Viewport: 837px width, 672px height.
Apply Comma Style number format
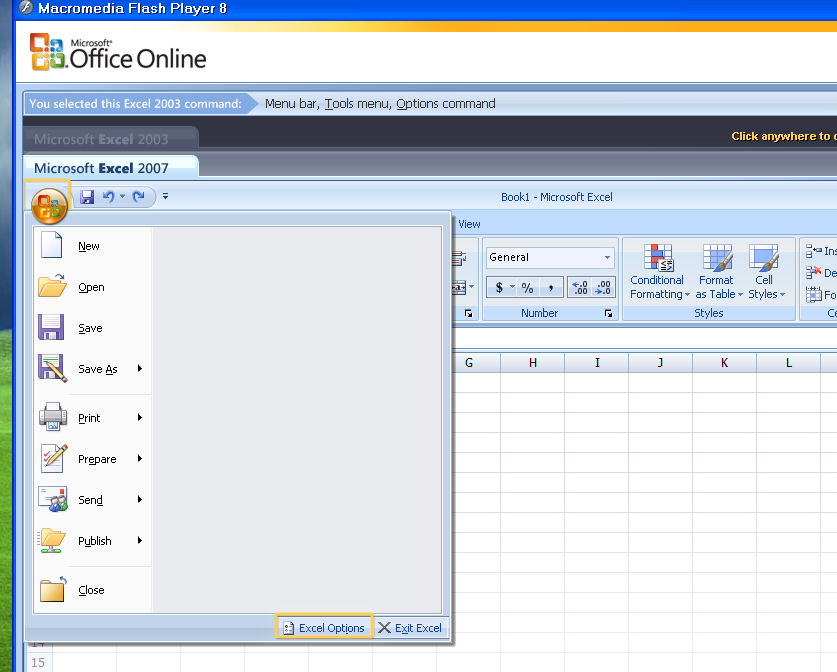click(550, 288)
